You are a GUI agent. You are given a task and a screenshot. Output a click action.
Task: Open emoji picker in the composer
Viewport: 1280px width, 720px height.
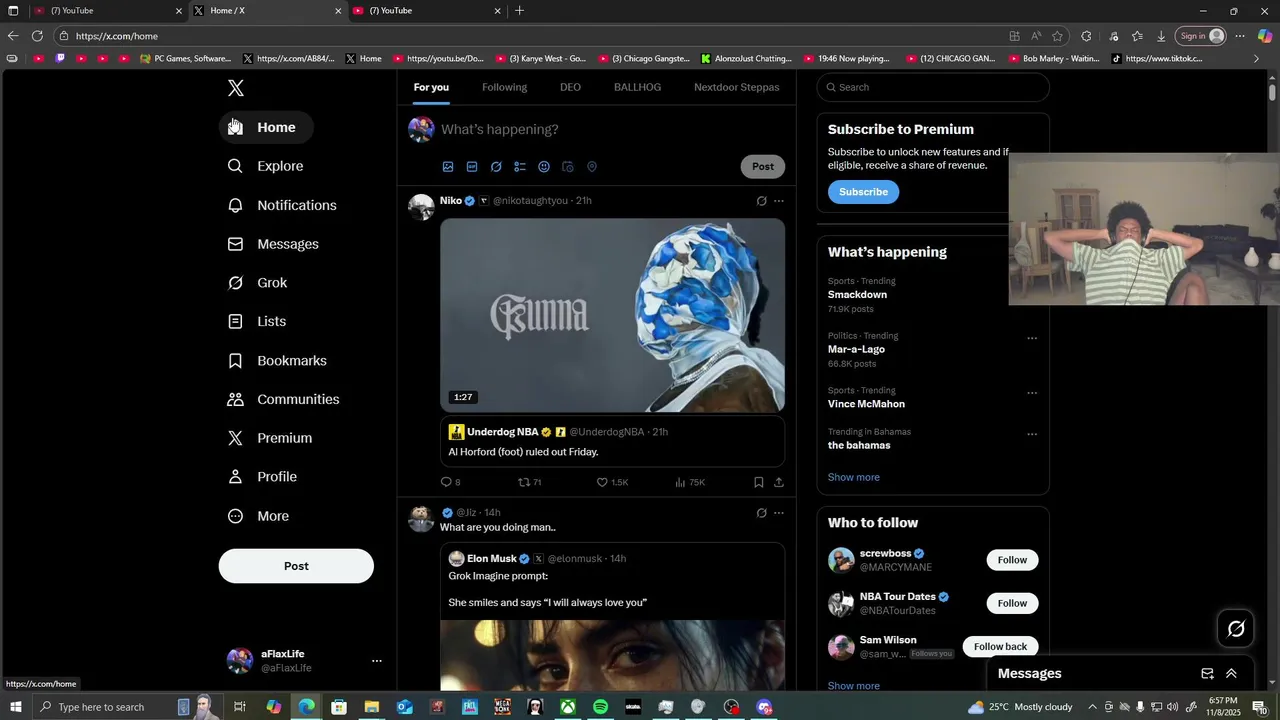pyautogui.click(x=544, y=167)
